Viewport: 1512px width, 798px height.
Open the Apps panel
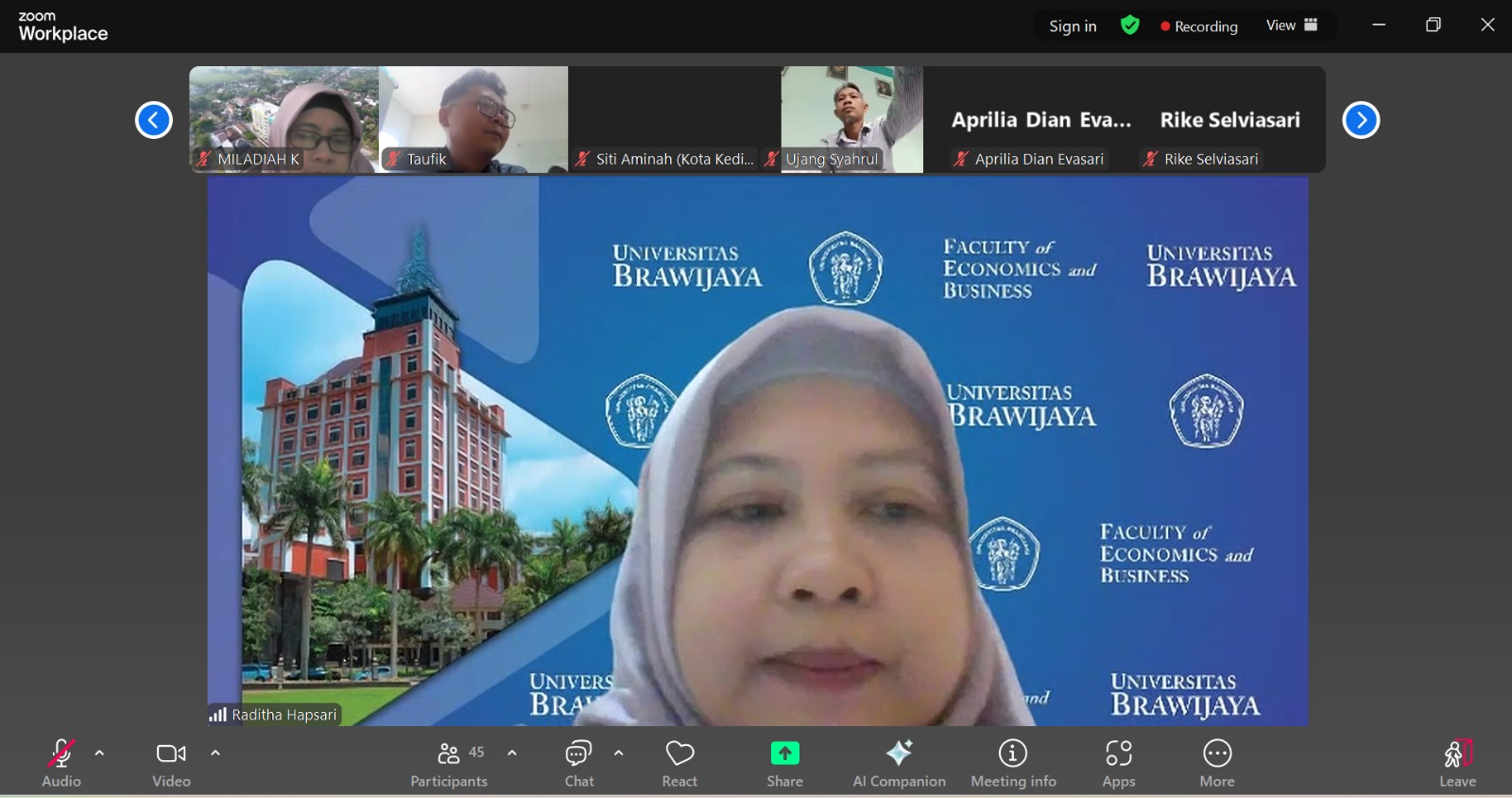[1119, 762]
